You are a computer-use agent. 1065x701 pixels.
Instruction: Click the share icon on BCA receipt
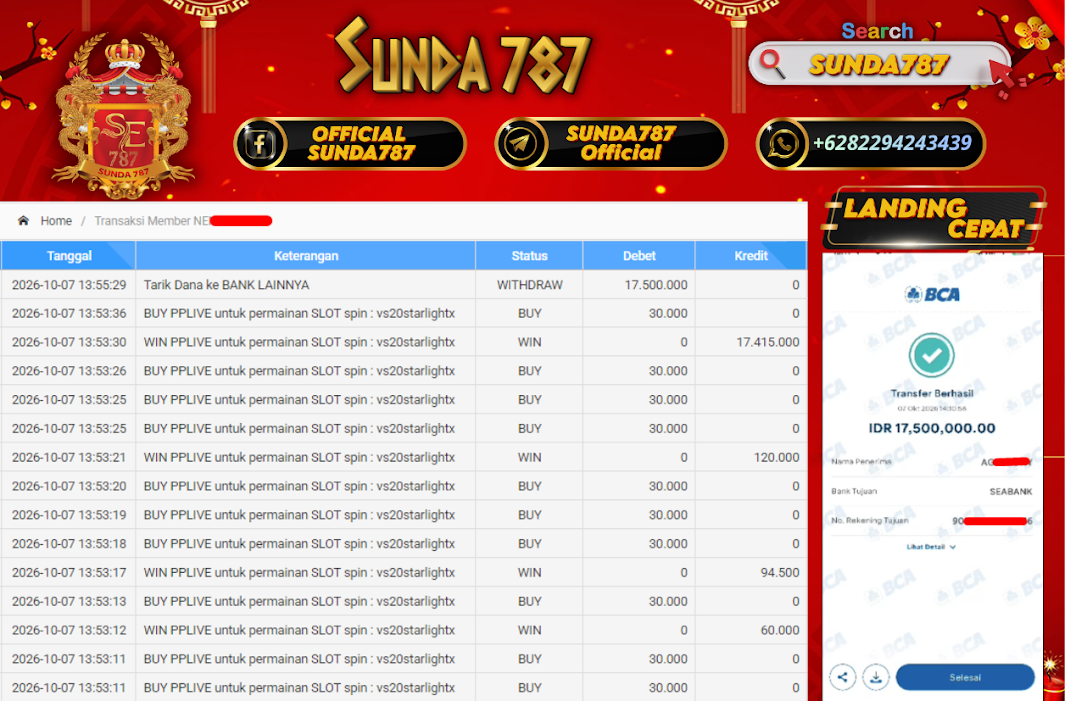click(842, 677)
